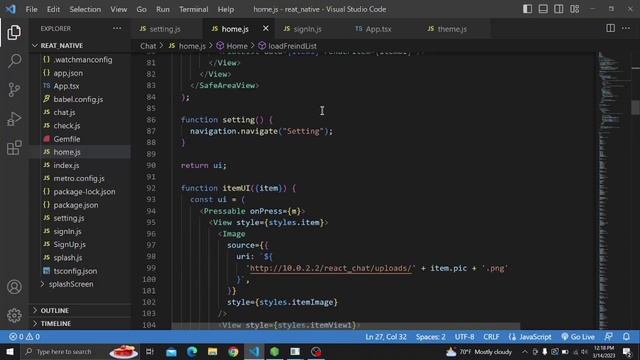The image size is (640, 360).
Task: Open the Run menu
Action: point(162,9)
